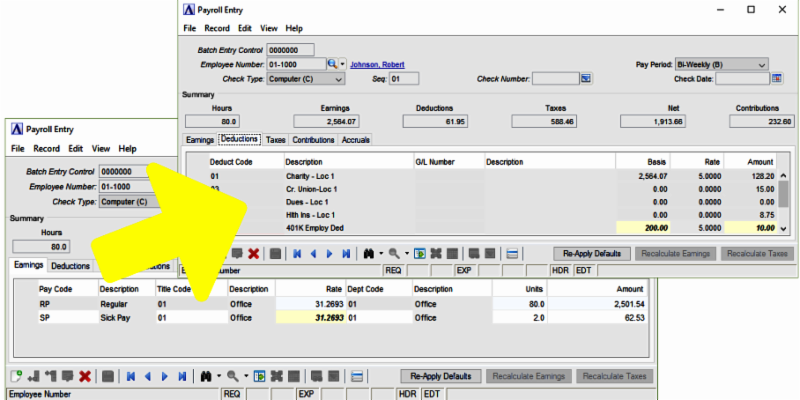800x400 pixels.
Task: Open the Check Date calendar picker icon
Action: [759, 78]
